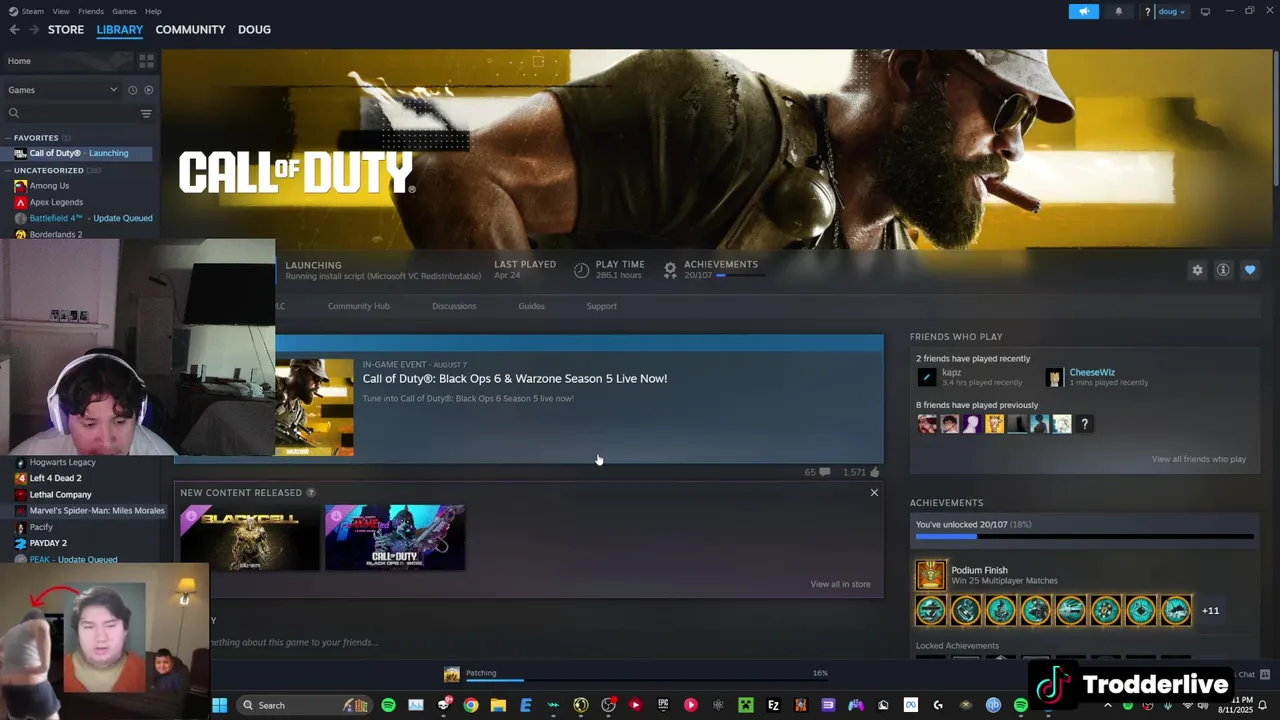Select Left 4 Dead 2 in the library
Viewport: 1280px width, 720px height.
click(x=55, y=478)
